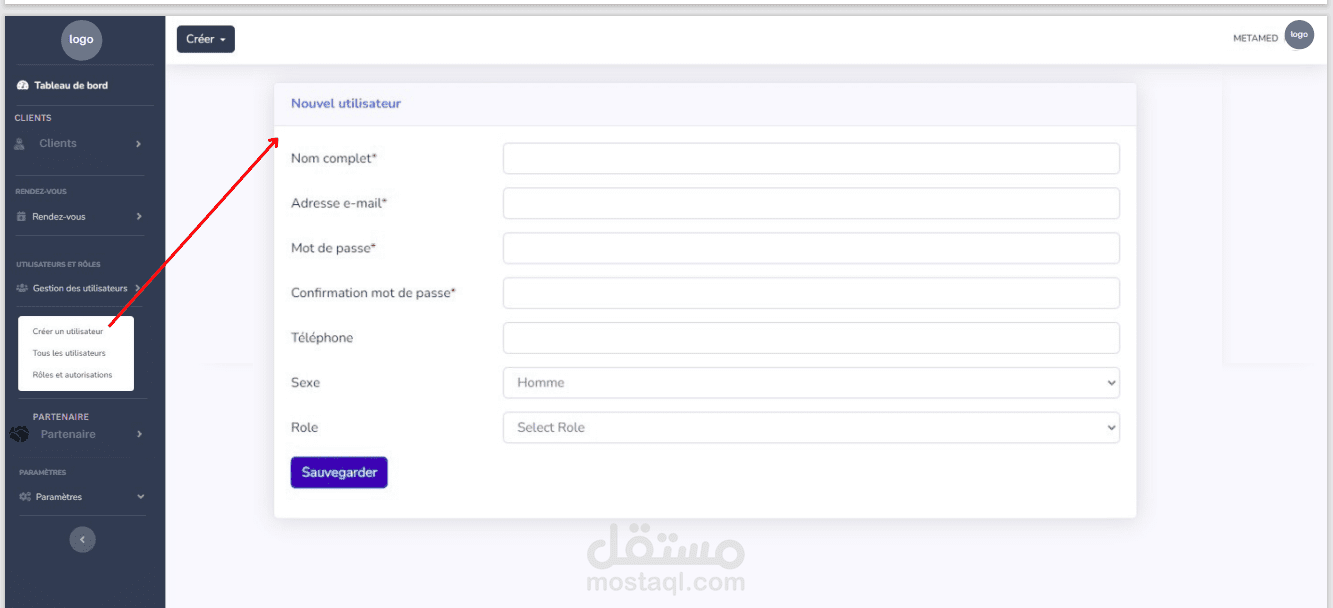Click the Nouvel utilisateur heading
This screenshot has width=1333, height=608.
pyautogui.click(x=346, y=103)
